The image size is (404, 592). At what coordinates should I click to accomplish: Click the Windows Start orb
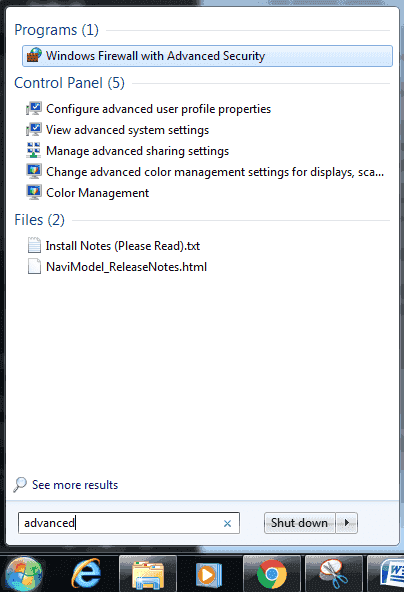(25, 574)
